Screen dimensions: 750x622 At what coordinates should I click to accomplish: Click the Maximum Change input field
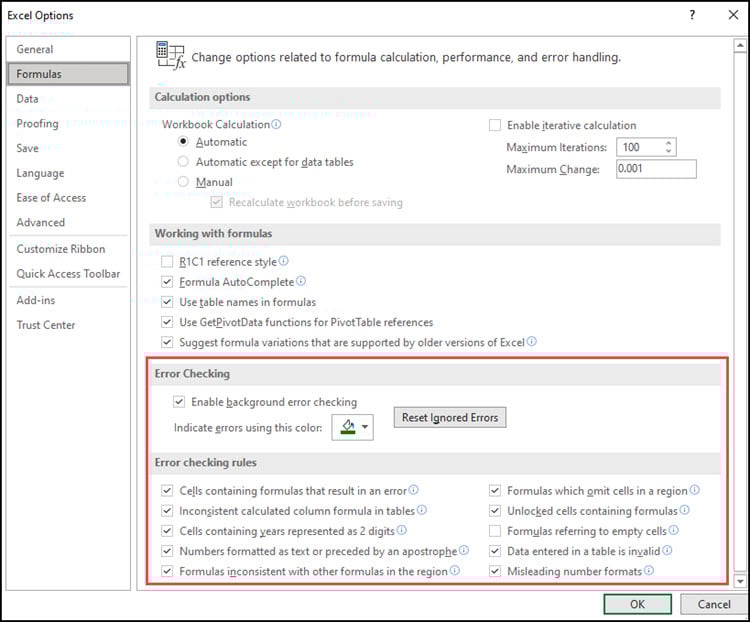pyautogui.click(x=656, y=169)
